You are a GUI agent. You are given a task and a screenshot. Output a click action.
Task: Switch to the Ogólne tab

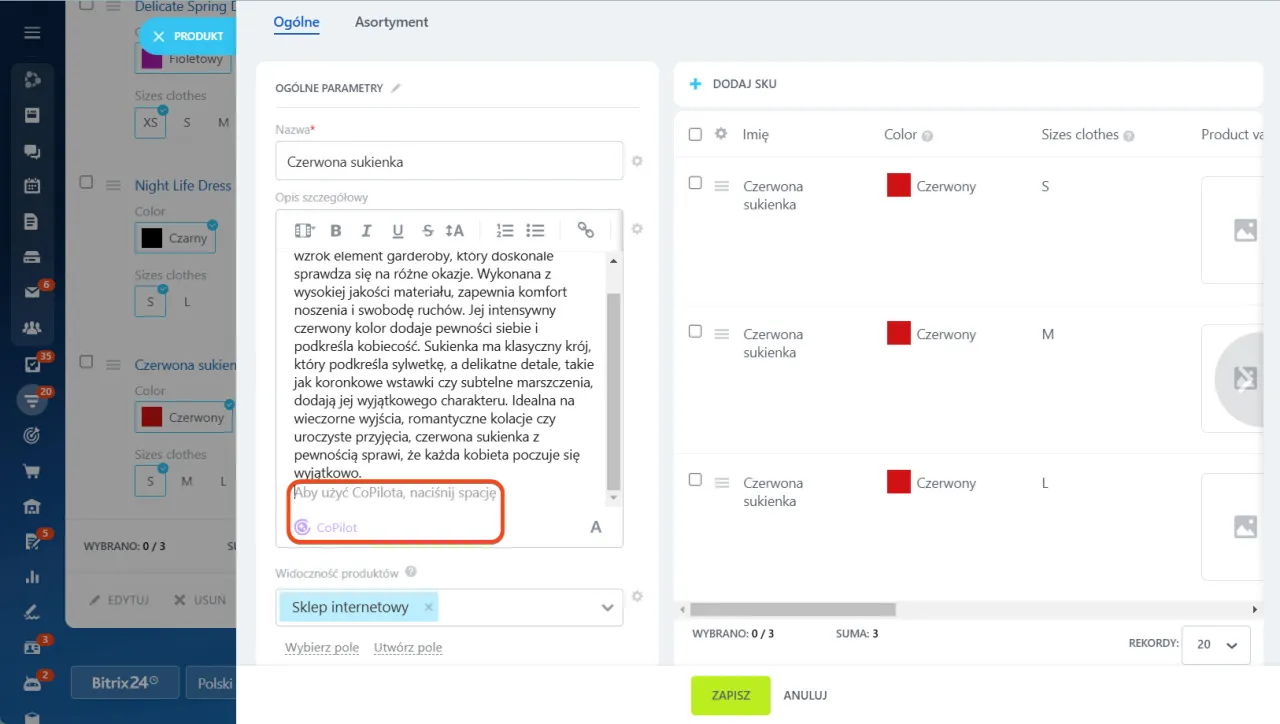click(296, 22)
